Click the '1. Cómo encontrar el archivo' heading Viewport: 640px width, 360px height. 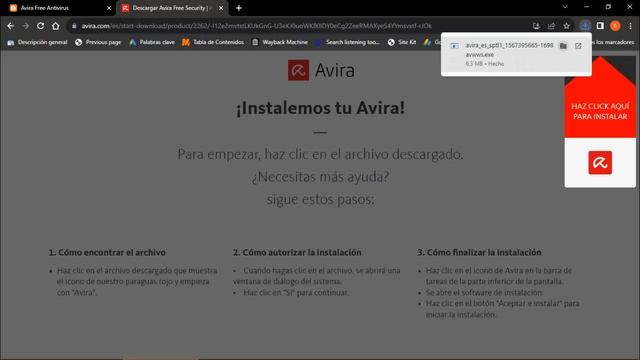point(107,252)
